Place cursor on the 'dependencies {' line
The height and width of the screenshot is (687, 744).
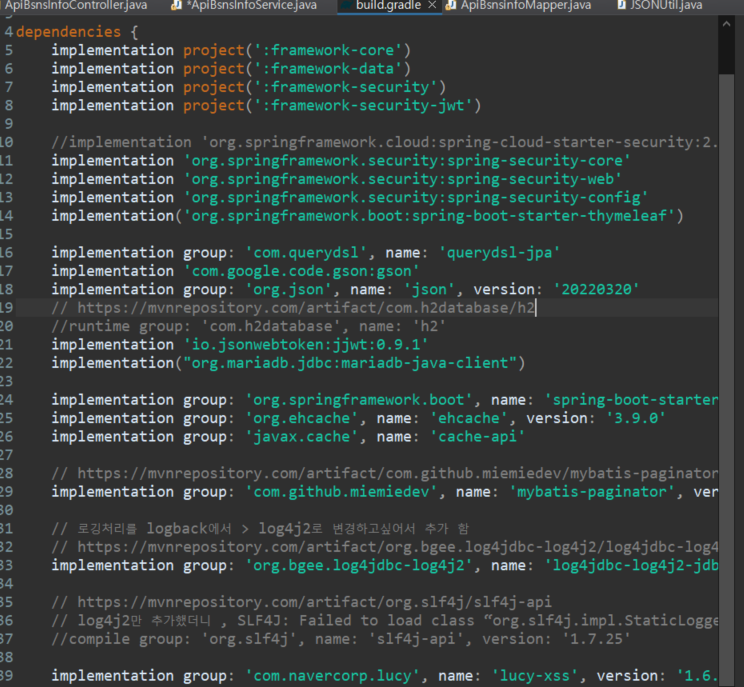point(77,32)
